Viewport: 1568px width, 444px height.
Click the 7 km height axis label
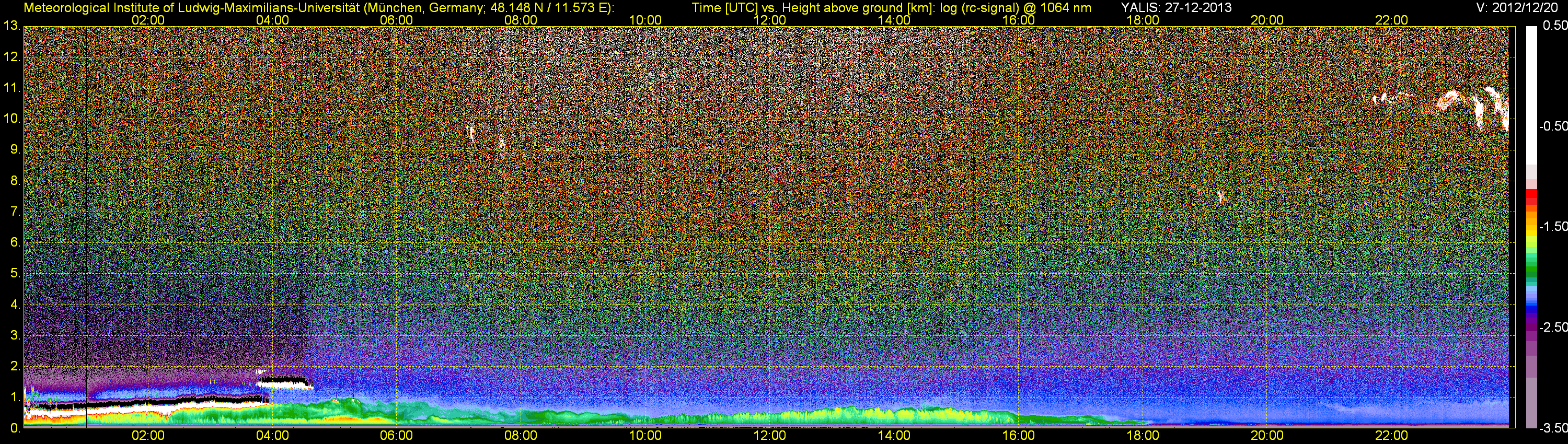pos(15,212)
